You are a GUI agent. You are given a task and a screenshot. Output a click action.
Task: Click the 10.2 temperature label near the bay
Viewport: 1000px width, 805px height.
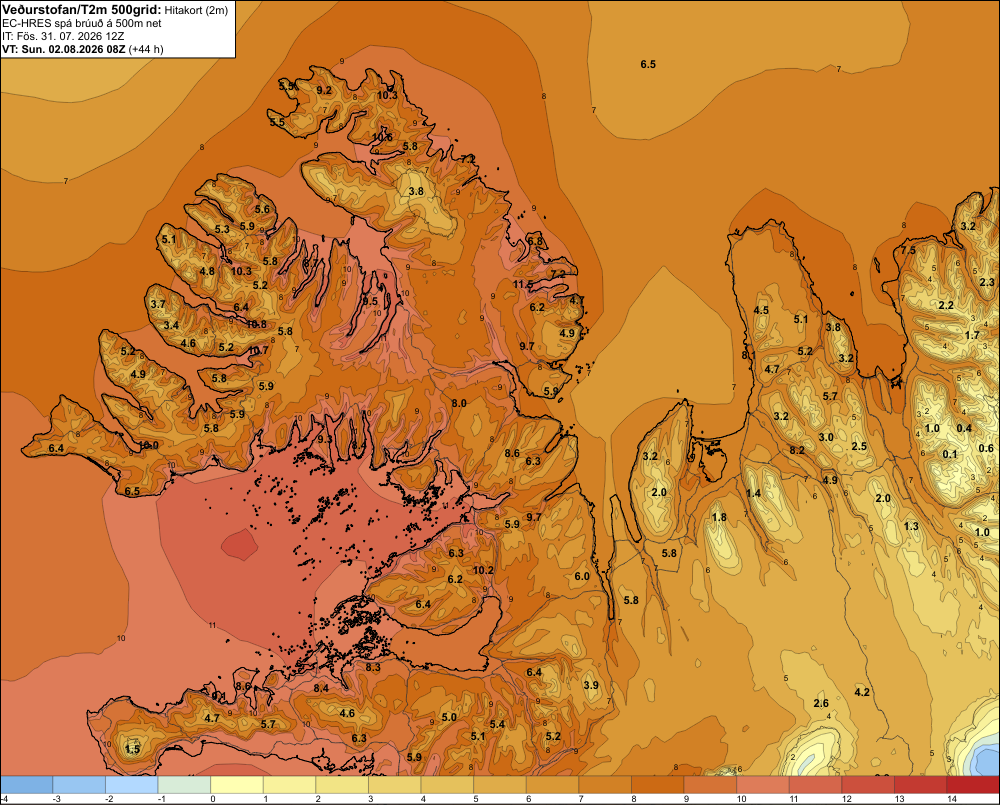(483, 570)
